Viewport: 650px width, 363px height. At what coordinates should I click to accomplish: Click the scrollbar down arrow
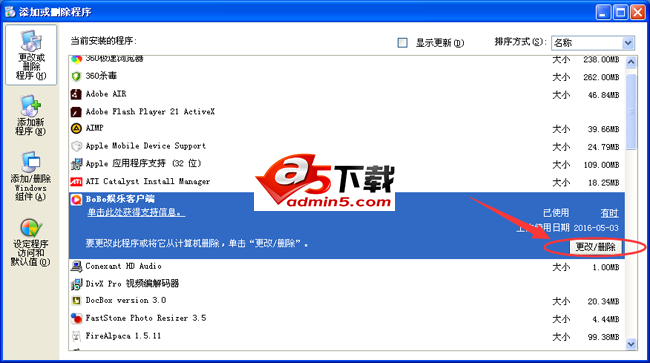[631, 344]
